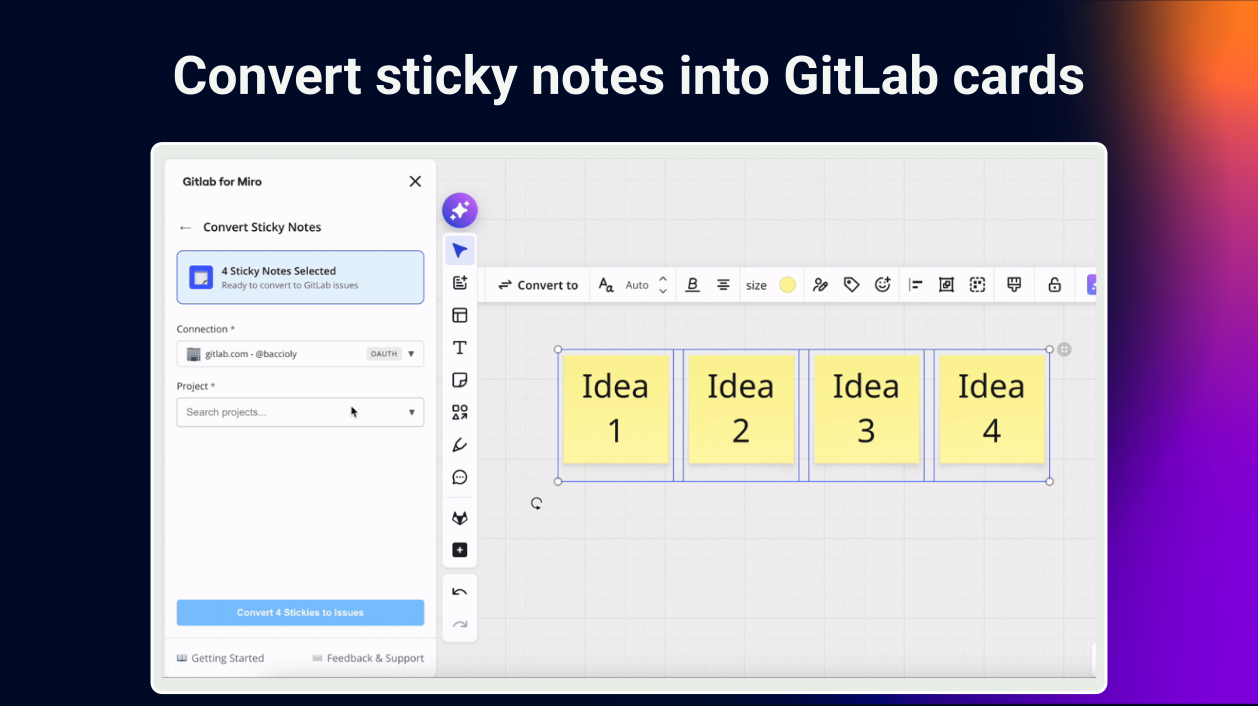Select the Comment tool
The height and width of the screenshot is (706, 1258).
[x=460, y=477]
